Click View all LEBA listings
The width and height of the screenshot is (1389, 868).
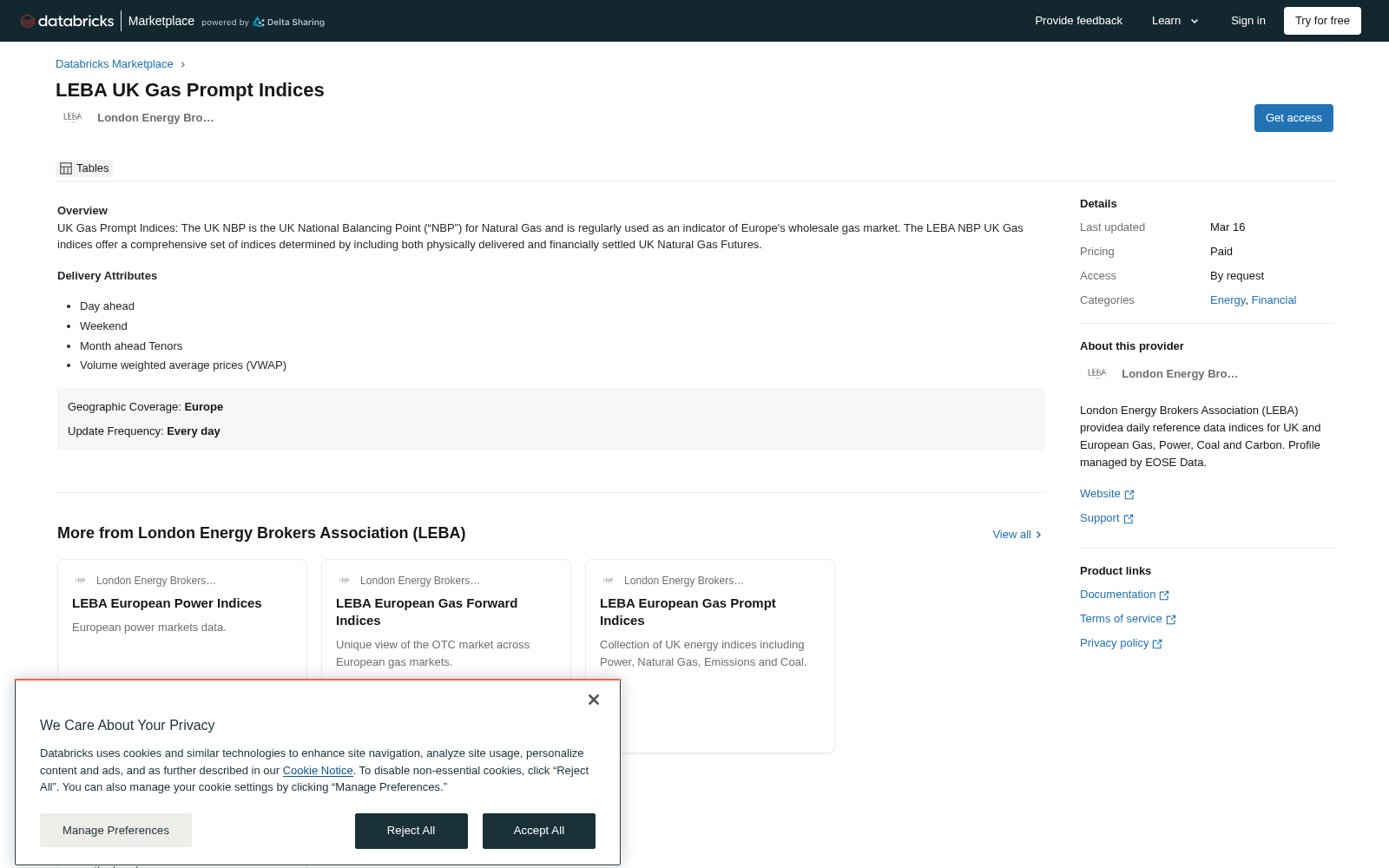(1017, 535)
